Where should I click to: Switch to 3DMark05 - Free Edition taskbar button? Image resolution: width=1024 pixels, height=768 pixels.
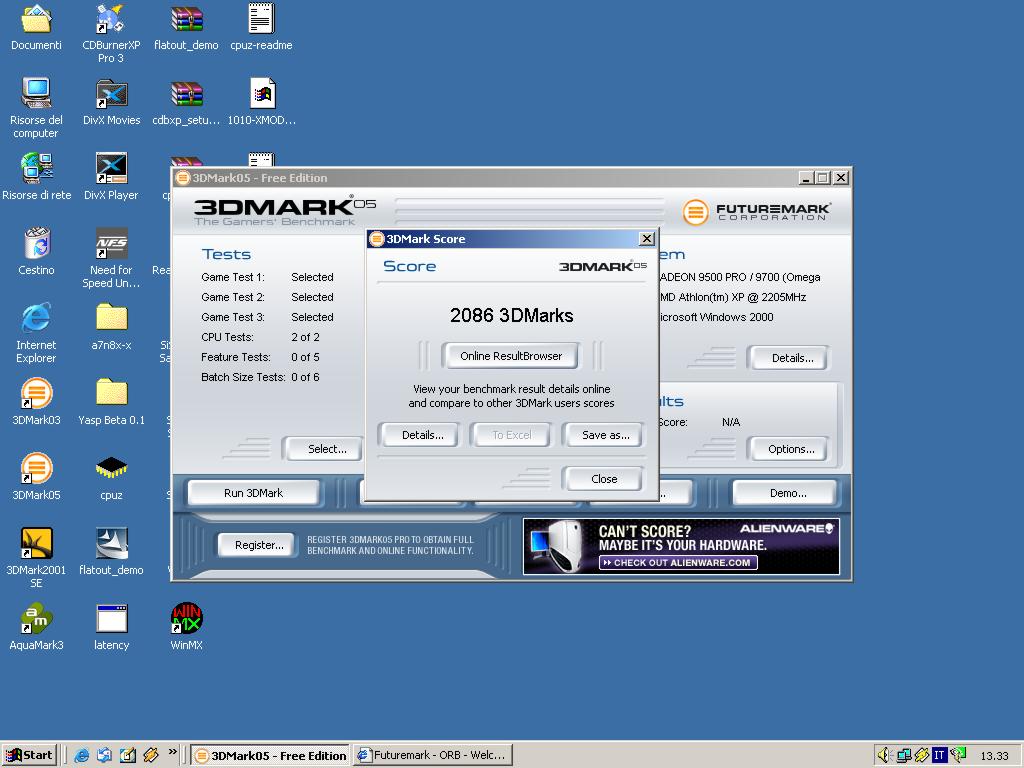click(270, 756)
